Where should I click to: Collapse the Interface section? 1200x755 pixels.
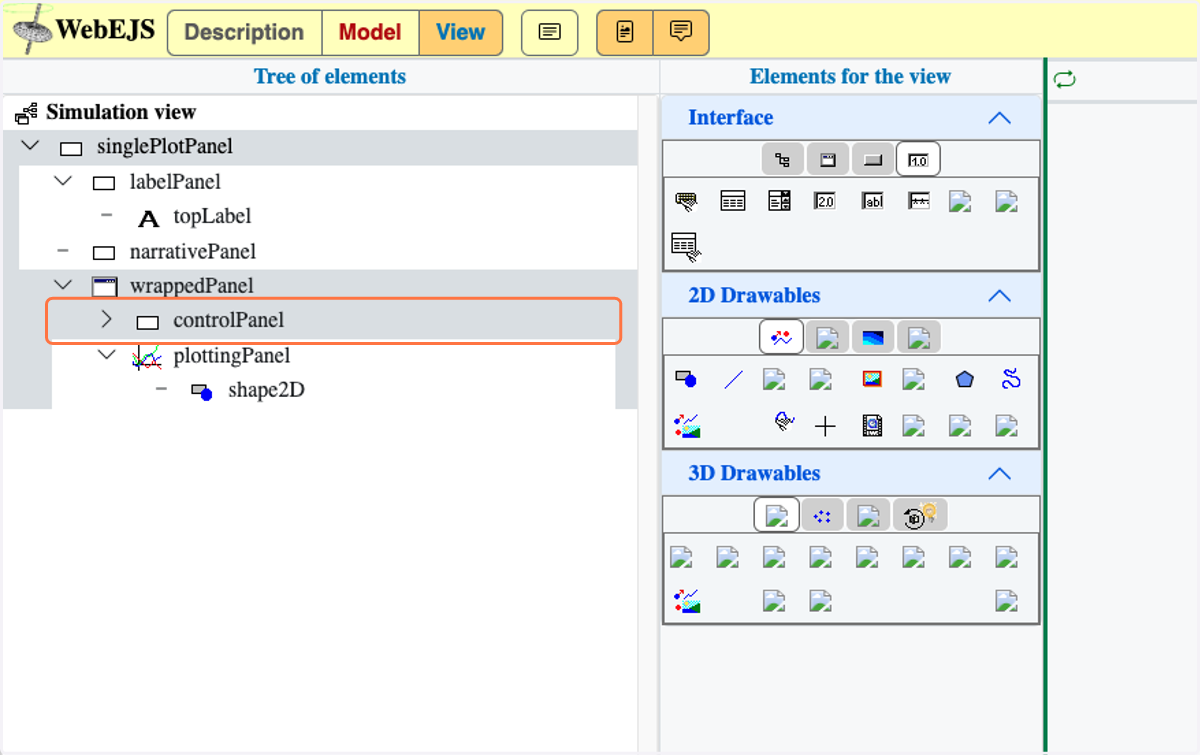(999, 118)
